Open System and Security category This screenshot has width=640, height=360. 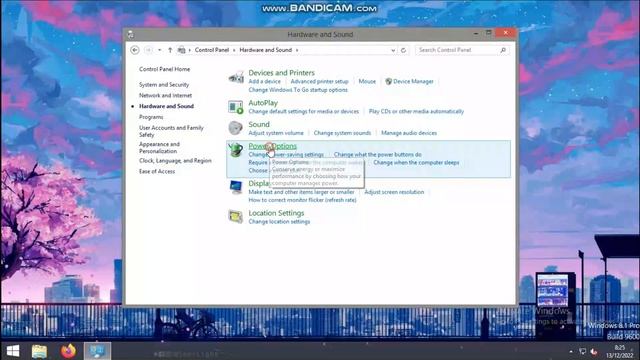pyautogui.click(x=164, y=84)
